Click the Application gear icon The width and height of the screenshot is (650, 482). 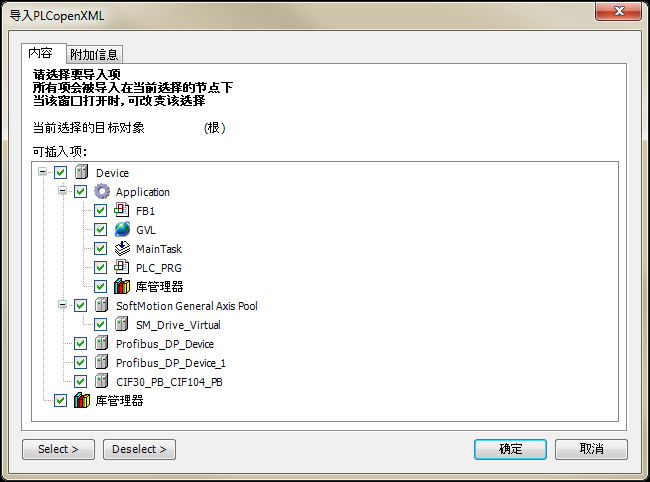pyautogui.click(x=102, y=191)
